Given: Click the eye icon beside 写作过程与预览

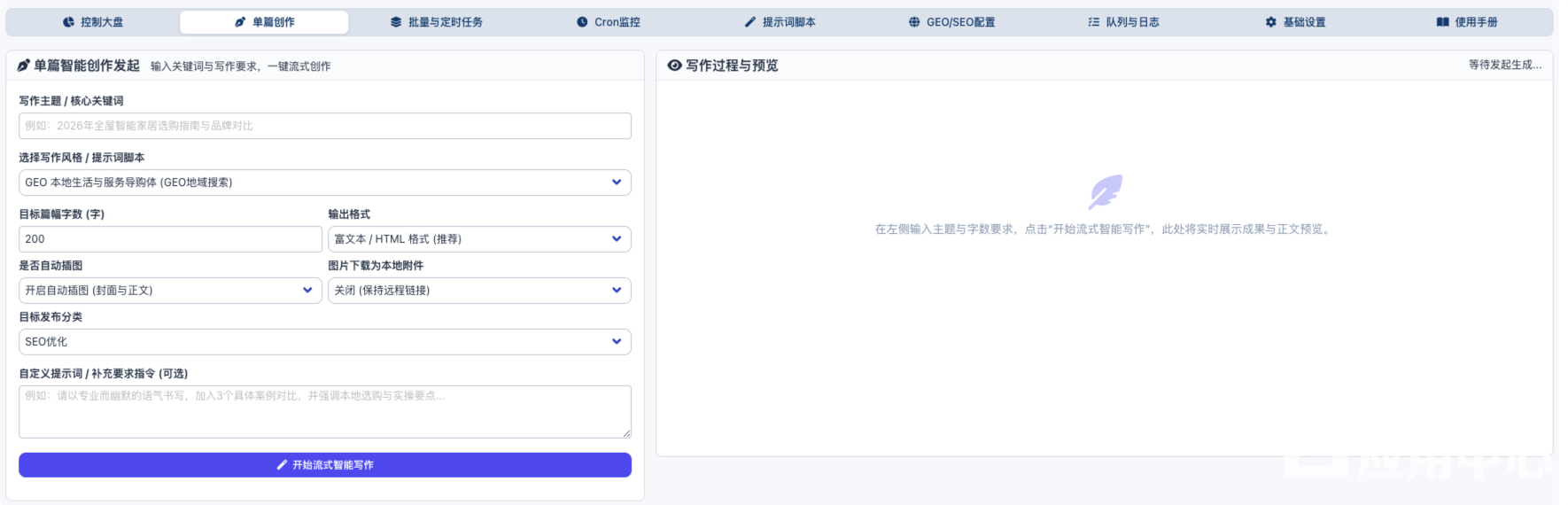Looking at the screenshot, I should click(675, 66).
